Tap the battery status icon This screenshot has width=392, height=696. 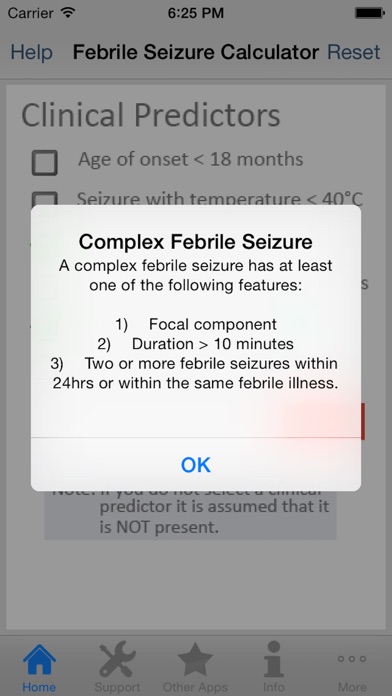[369, 13]
